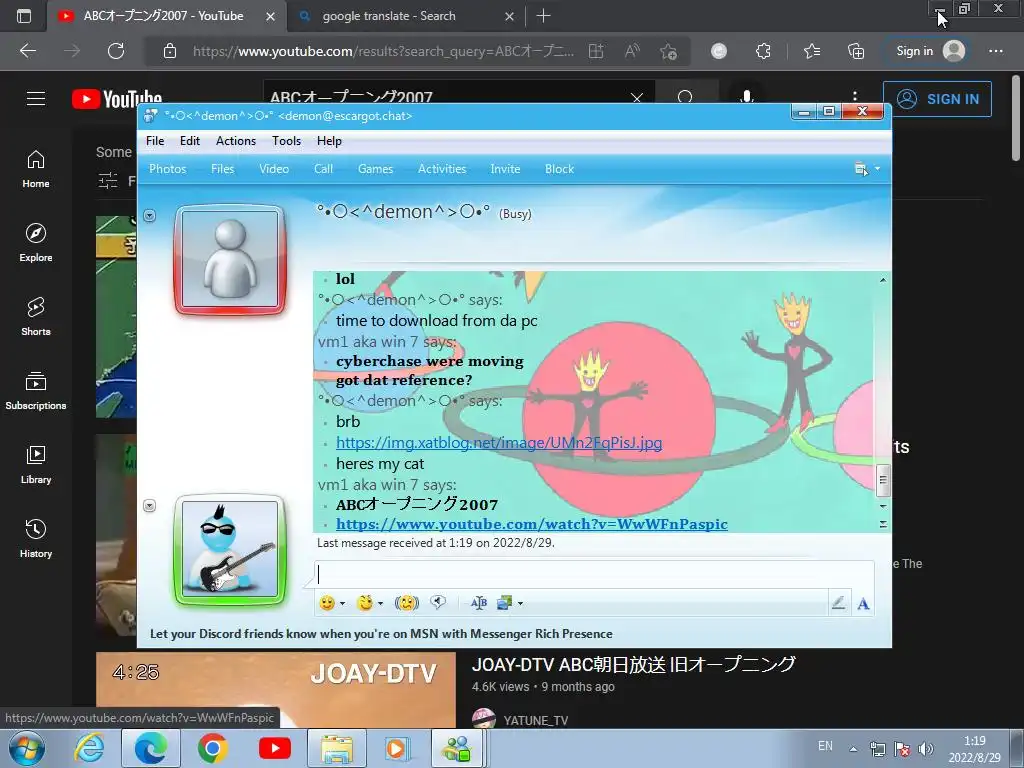Start a Video call from toolbar
Viewport: 1024px width, 768px height.
click(x=274, y=169)
